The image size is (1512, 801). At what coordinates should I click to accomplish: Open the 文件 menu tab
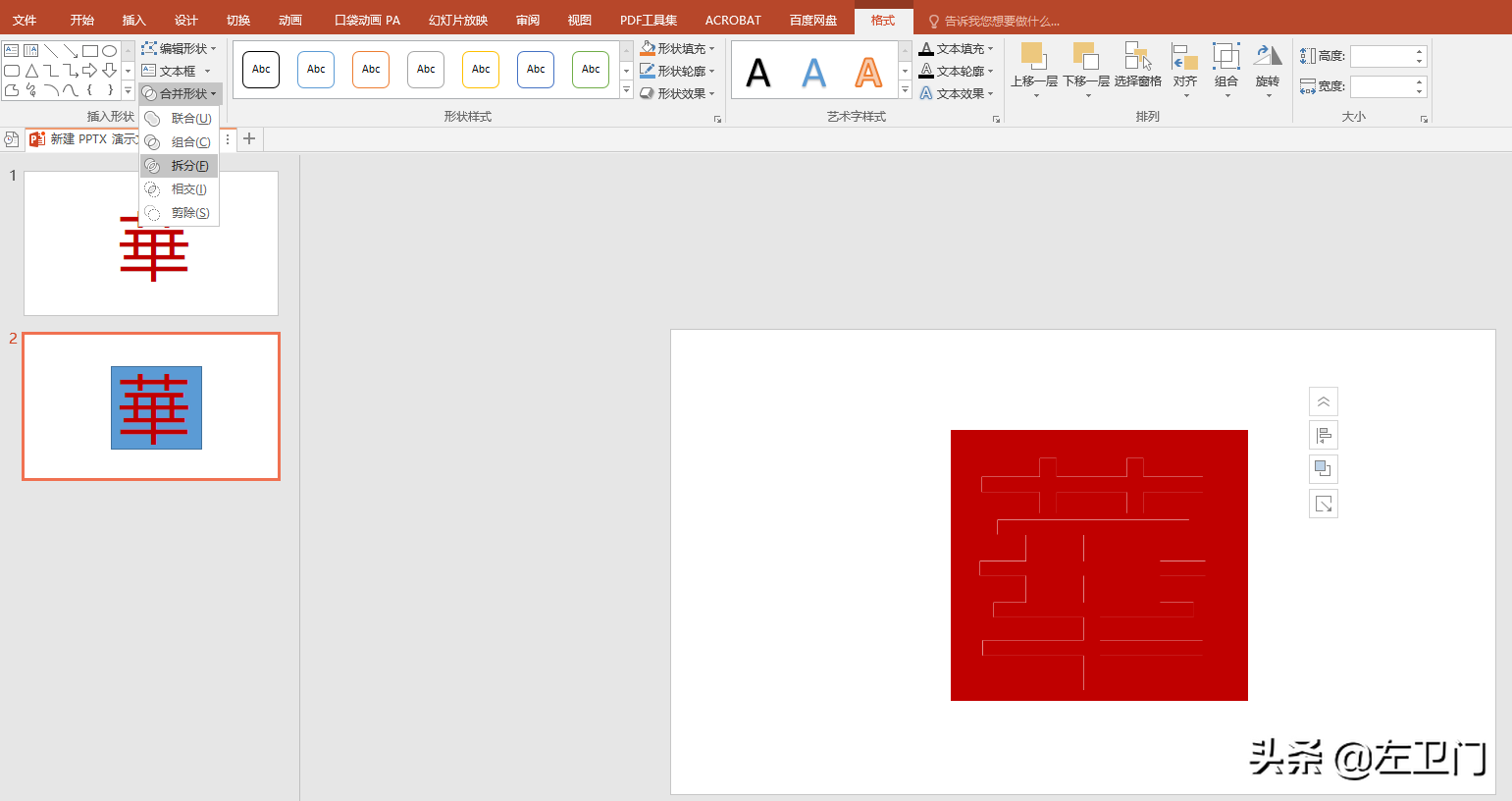click(x=25, y=20)
